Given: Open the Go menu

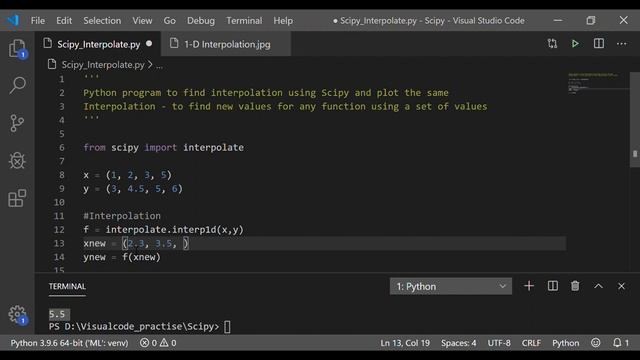Looking at the screenshot, I should (x=169, y=20).
